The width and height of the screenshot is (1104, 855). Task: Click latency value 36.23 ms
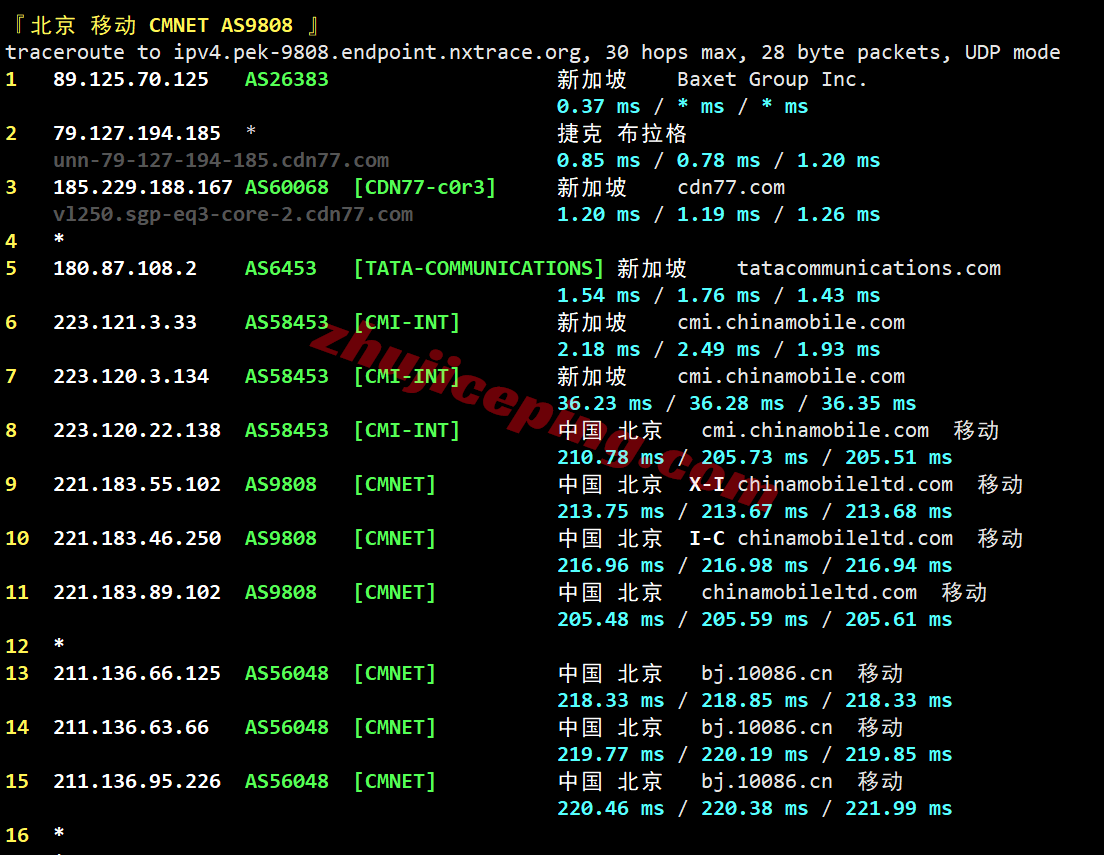click(x=605, y=404)
